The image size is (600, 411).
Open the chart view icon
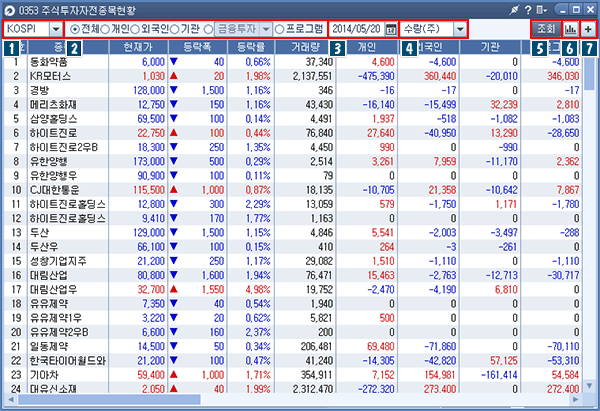point(571,29)
